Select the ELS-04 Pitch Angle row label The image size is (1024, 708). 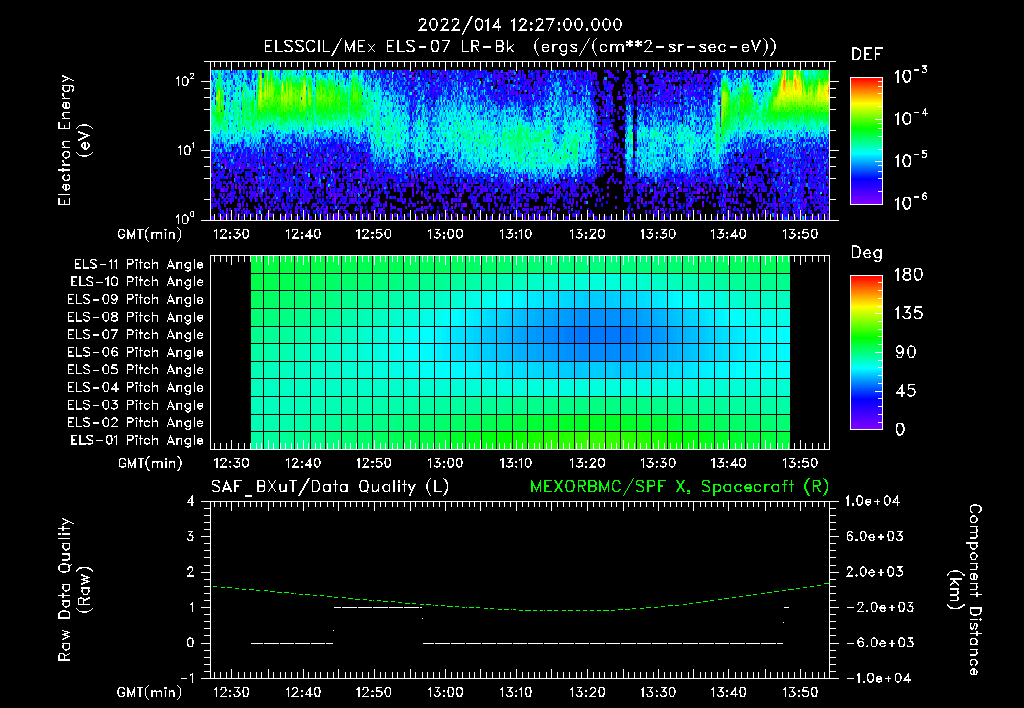click(136, 387)
